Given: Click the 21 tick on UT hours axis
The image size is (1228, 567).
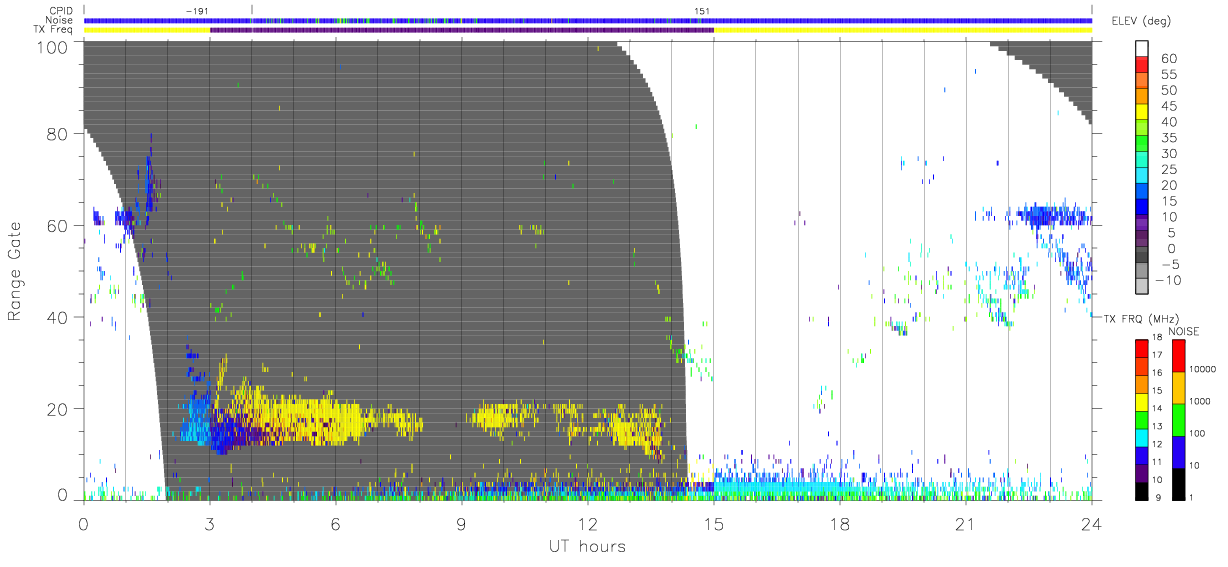Looking at the screenshot, I should pos(965,523).
